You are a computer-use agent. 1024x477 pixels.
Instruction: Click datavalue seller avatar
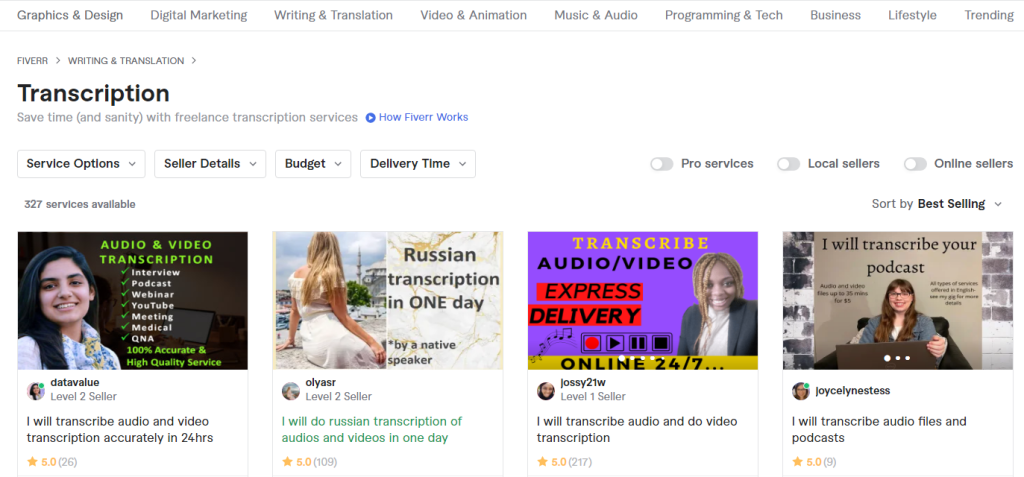(35, 391)
